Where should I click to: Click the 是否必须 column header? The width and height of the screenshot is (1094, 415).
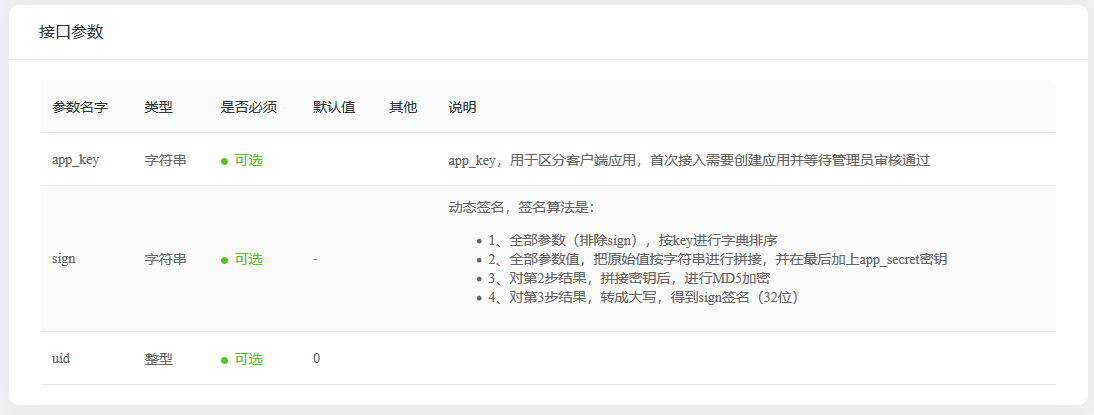(x=248, y=107)
